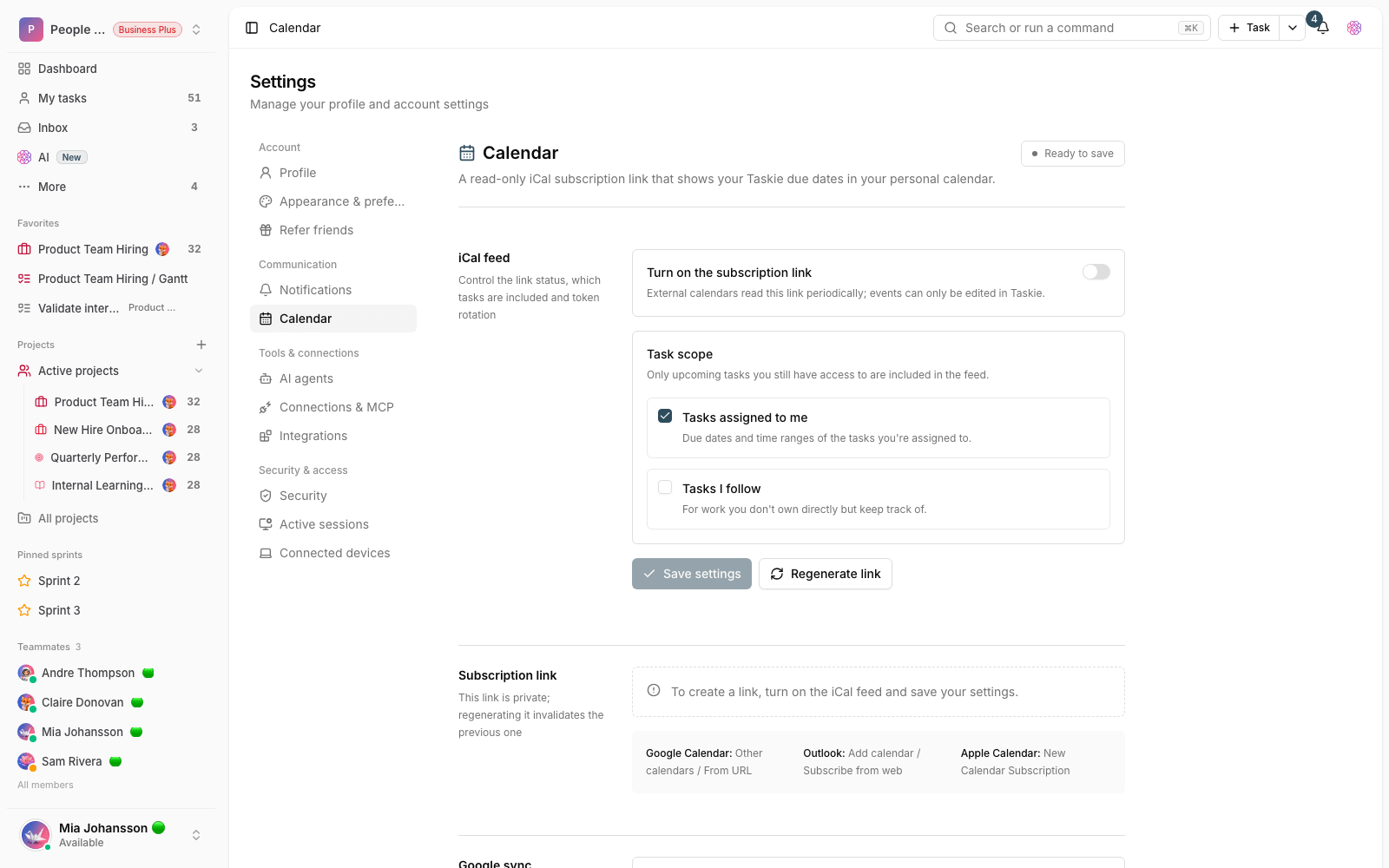Focus the search or command field

click(1071, 28)
